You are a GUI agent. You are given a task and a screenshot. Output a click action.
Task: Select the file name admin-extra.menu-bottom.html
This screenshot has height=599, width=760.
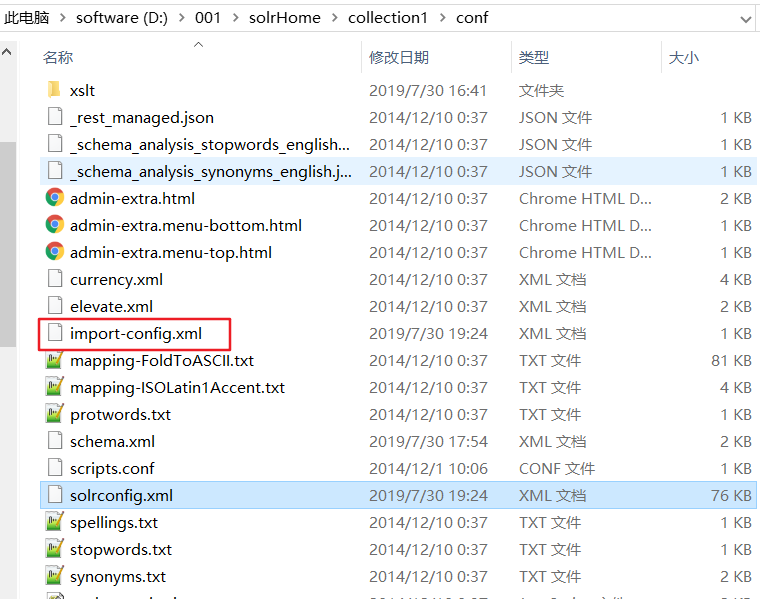click(186, 225)
